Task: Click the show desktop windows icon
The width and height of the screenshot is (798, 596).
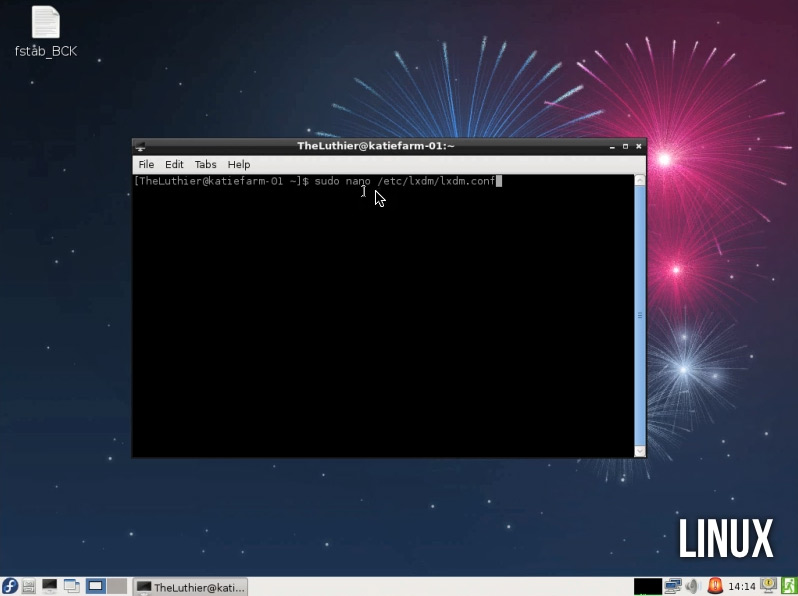Action: click(72, 586)
